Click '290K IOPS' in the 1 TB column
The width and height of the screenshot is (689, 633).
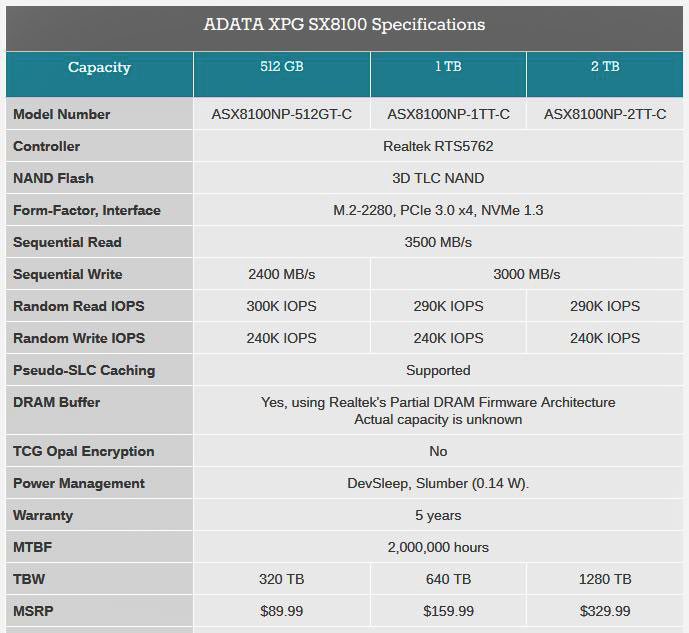[x=448, y=306]
